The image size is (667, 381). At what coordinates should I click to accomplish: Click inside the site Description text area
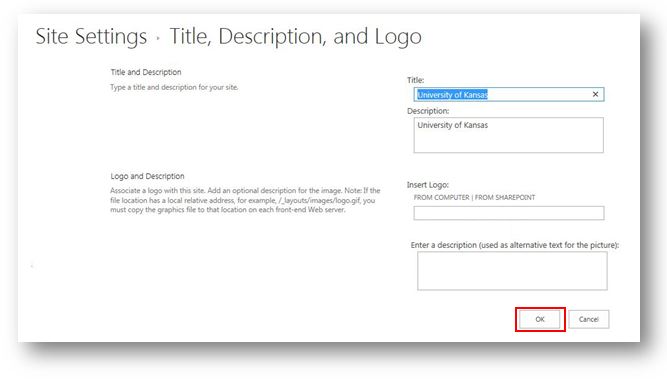click(508, 135)
